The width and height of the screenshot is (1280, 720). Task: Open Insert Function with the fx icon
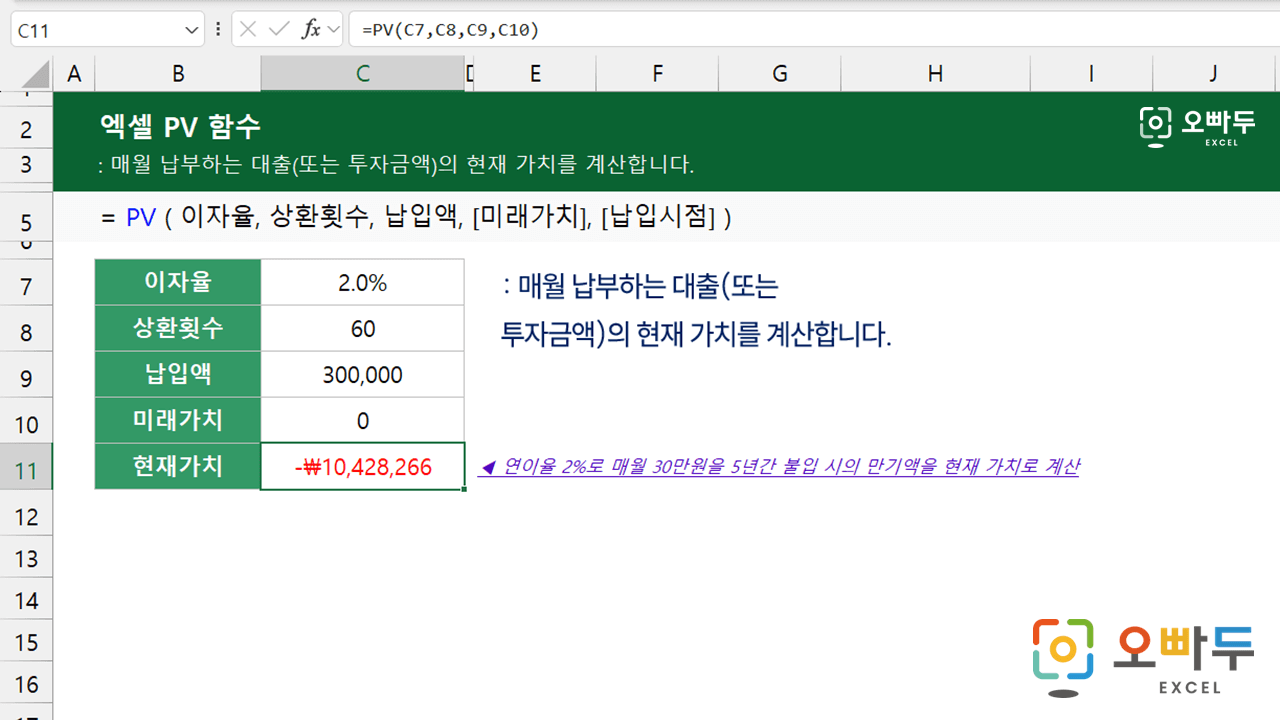click(311, 30)
